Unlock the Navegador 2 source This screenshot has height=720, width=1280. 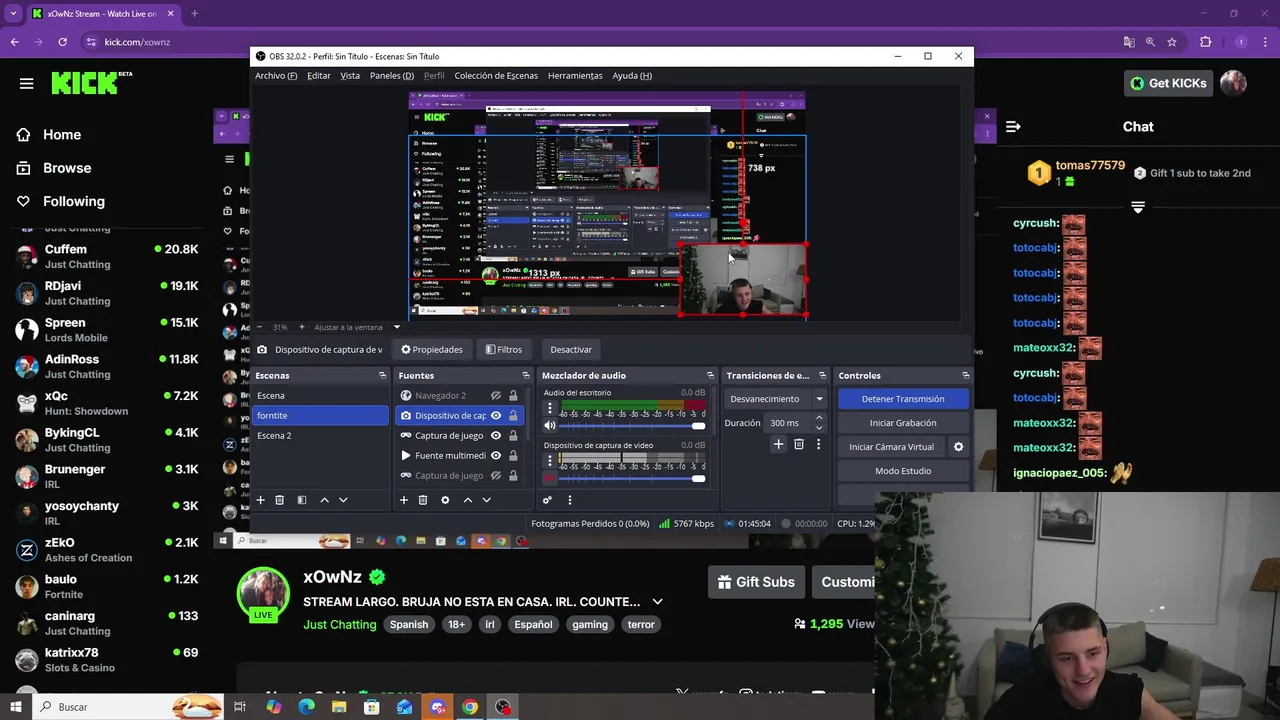[513, 395]
